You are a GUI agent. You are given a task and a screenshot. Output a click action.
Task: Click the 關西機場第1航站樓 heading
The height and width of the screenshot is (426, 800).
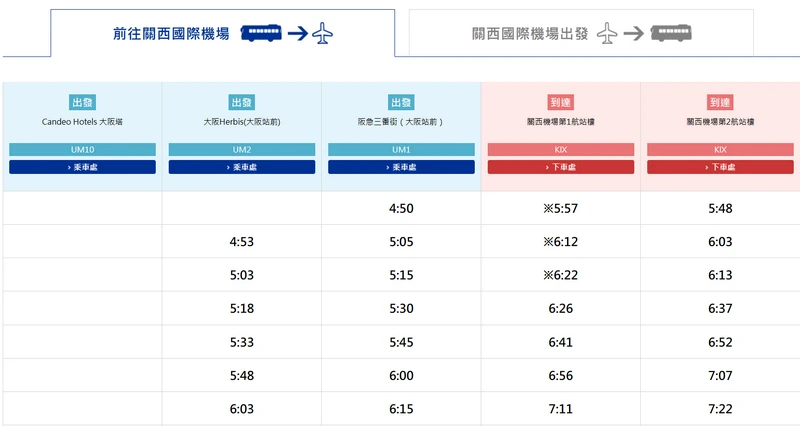(561, 122)
